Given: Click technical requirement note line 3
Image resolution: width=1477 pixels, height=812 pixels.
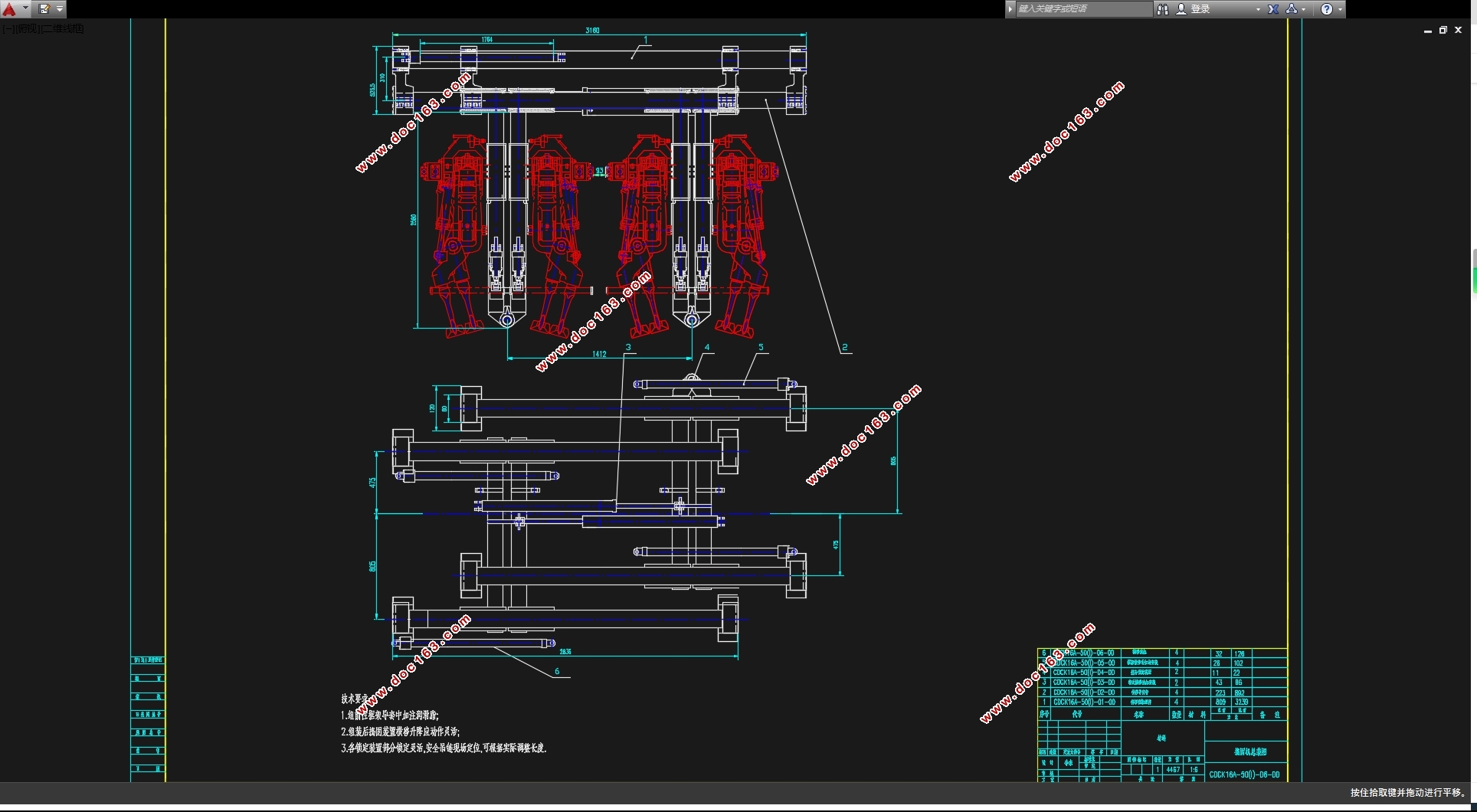Looking at the screenshot, I should tap(444, 748).
